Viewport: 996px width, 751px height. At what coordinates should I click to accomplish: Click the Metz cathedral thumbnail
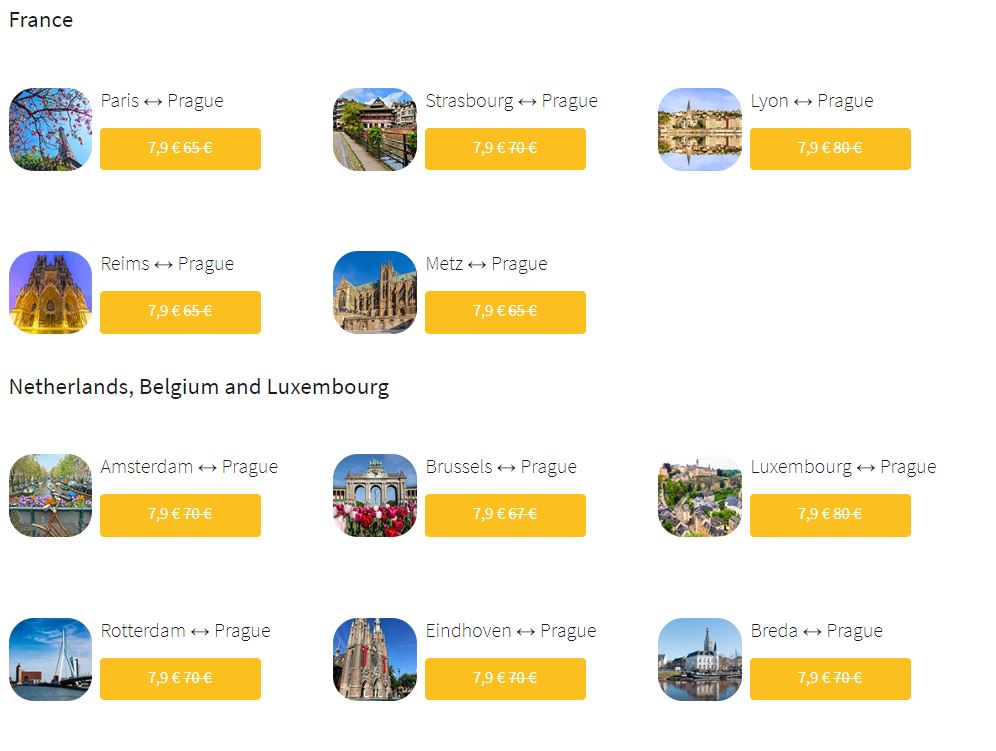click(x=375, y=292)
